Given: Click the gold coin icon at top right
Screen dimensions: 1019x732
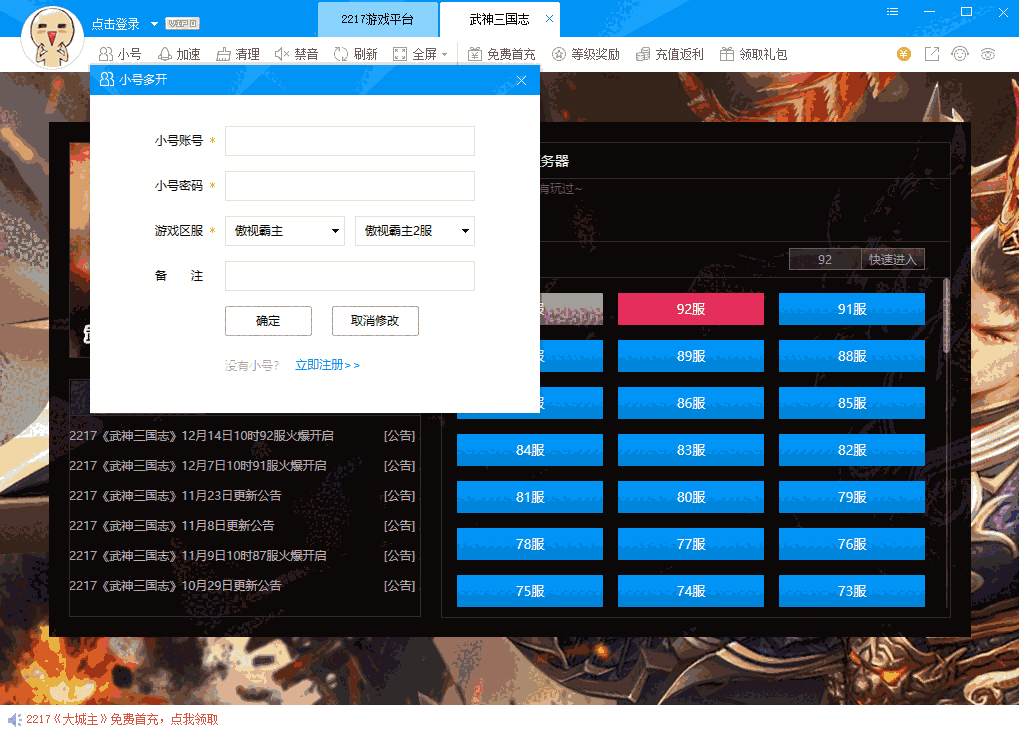Looking at the screenshot, I should pos(904,54).
